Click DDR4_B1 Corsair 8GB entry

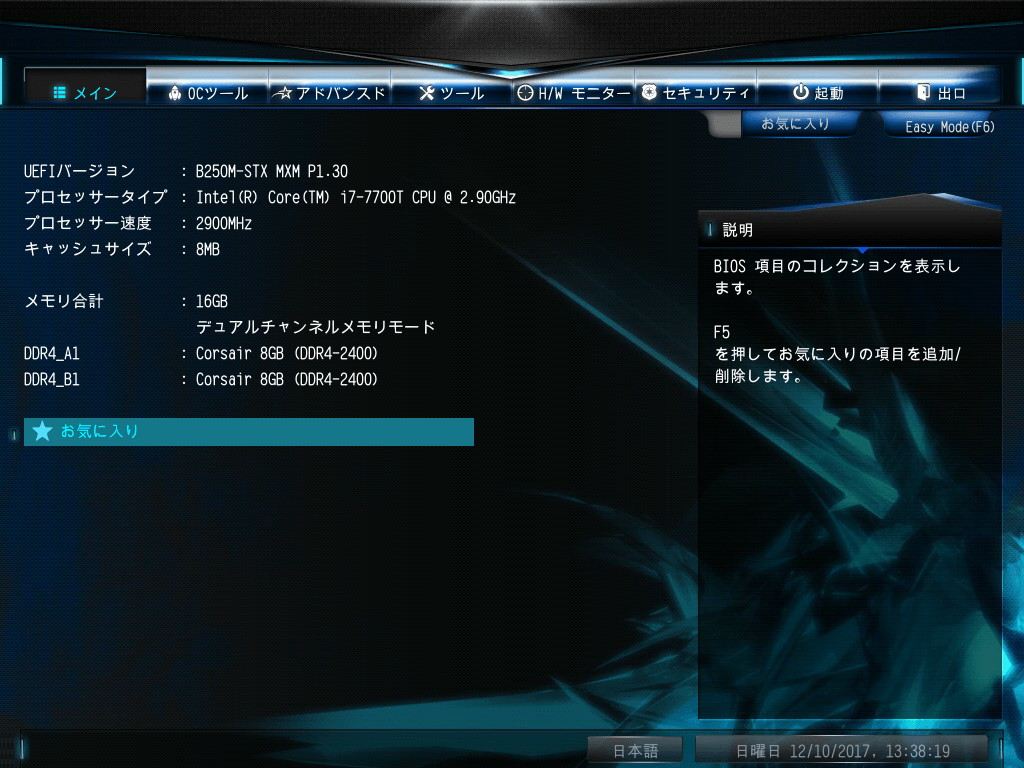point(287,379)
